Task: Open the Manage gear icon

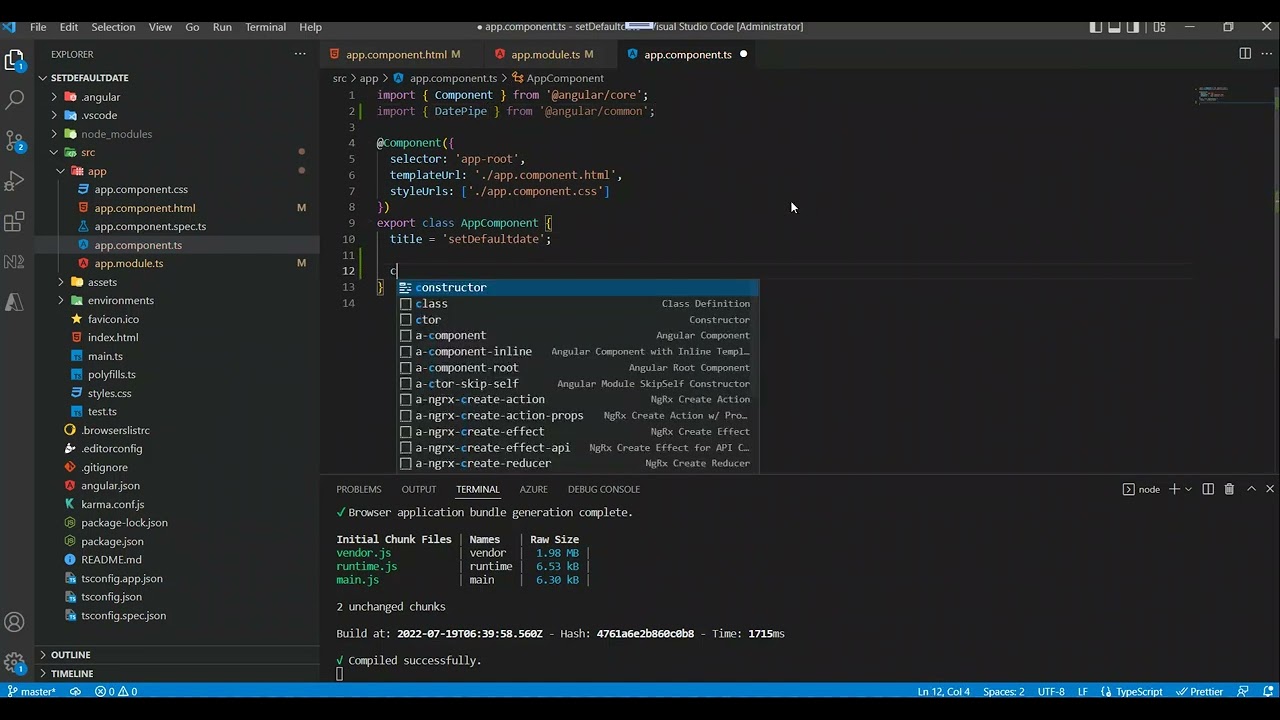Action: click(15, 662)
